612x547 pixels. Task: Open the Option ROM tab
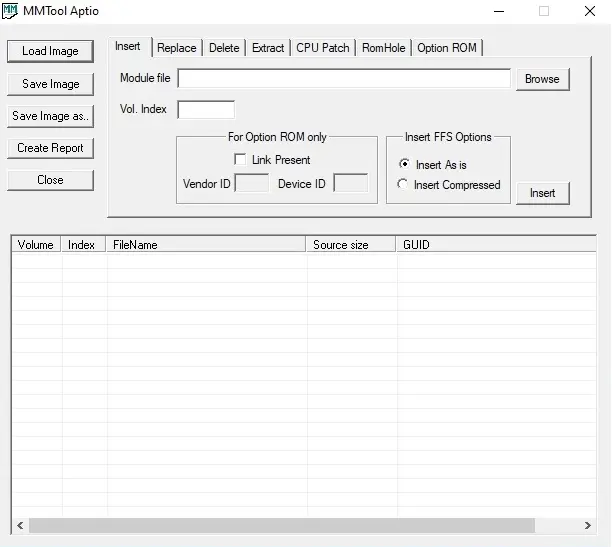coord(447,48)
